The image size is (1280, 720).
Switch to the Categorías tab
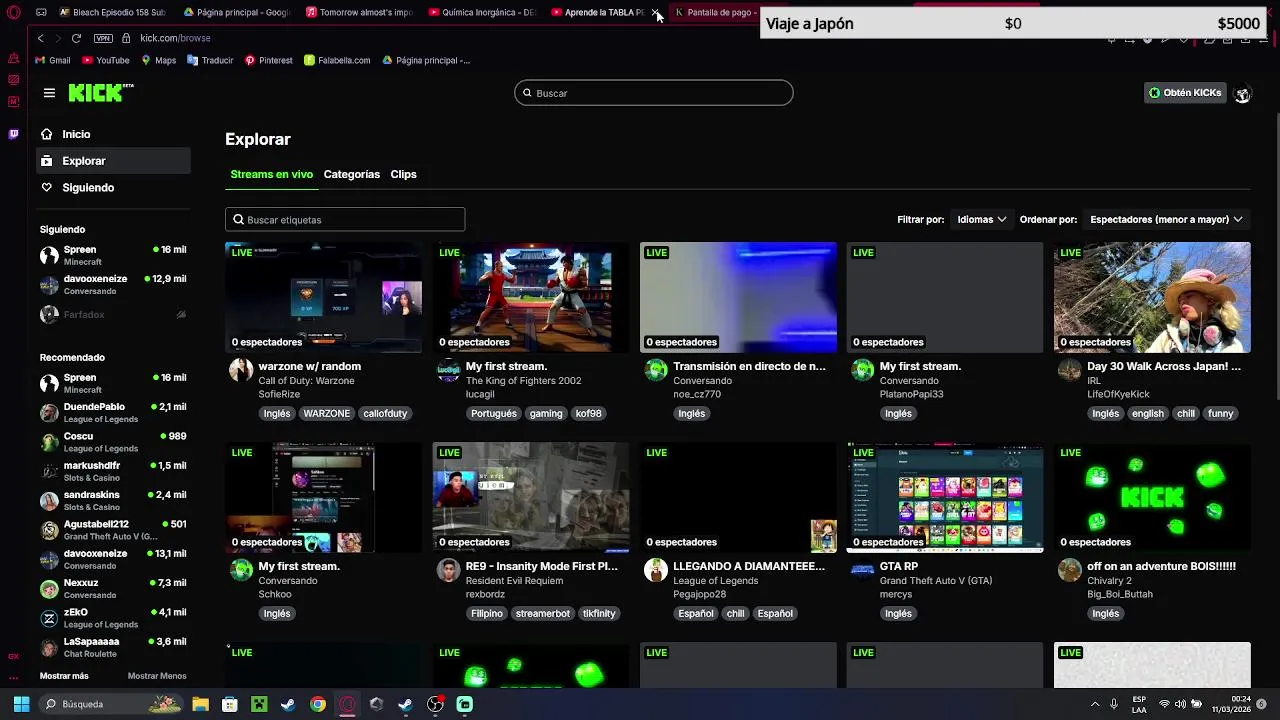pyautogui.click(x=351, y=174)
